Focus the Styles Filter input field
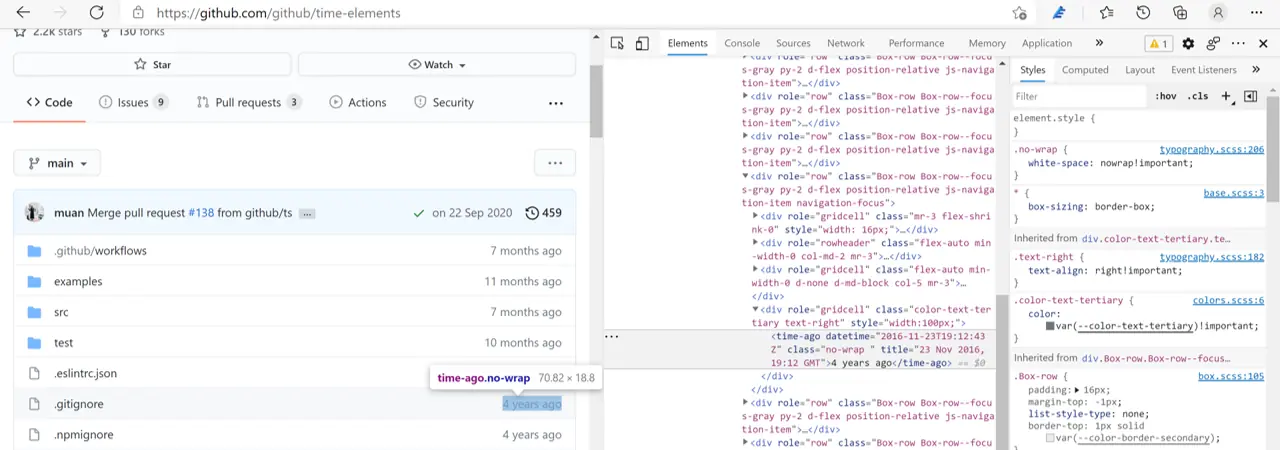 coord(1078,97)
